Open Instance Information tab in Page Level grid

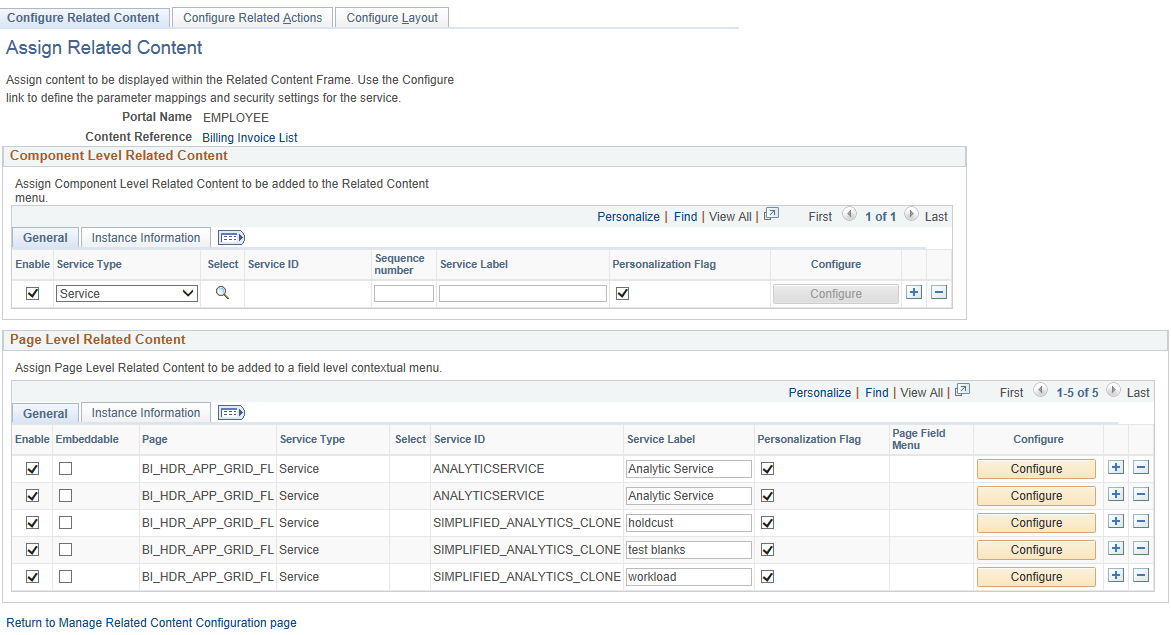point(146,412)
